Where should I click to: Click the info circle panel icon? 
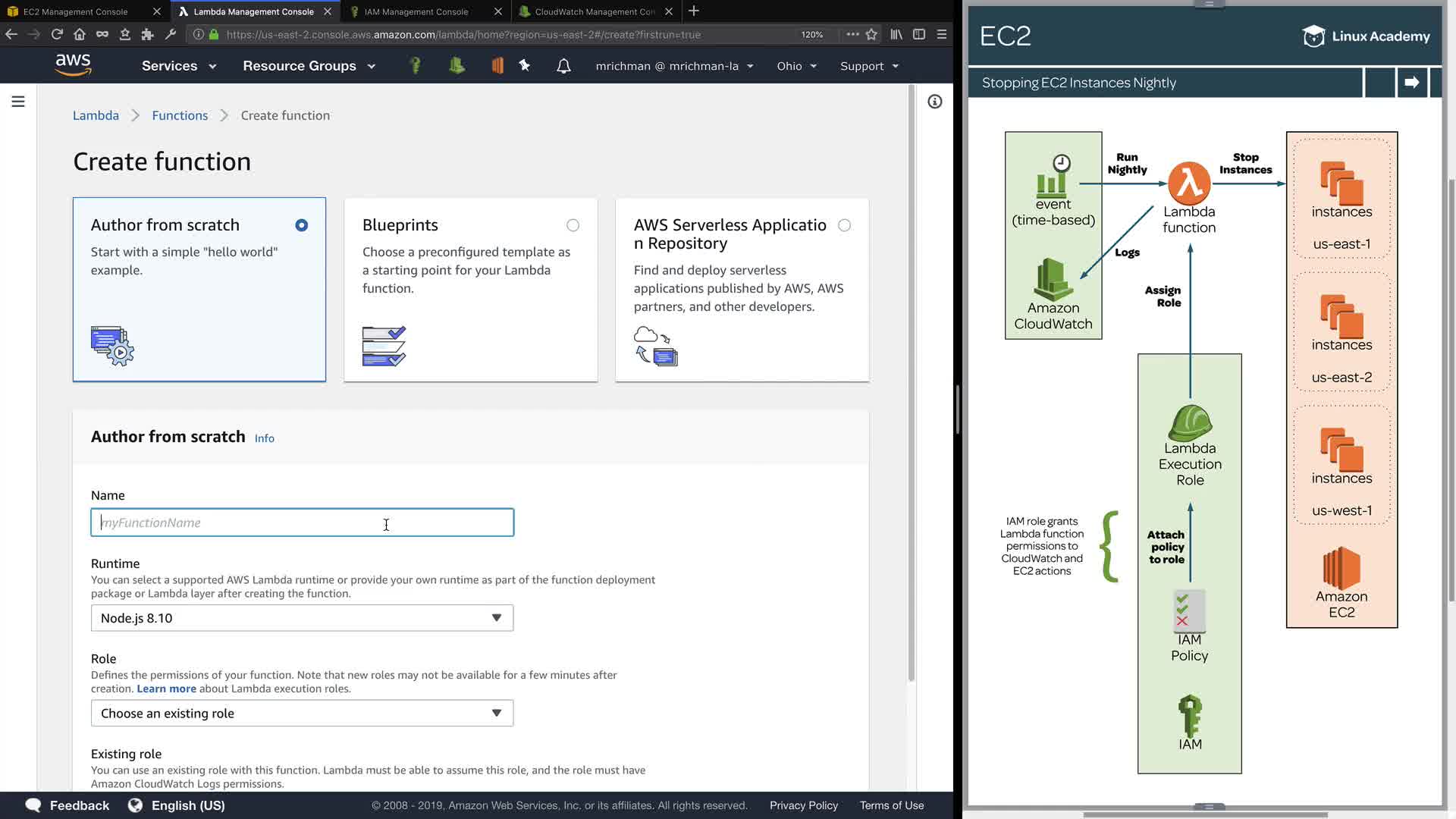(934, 102)
